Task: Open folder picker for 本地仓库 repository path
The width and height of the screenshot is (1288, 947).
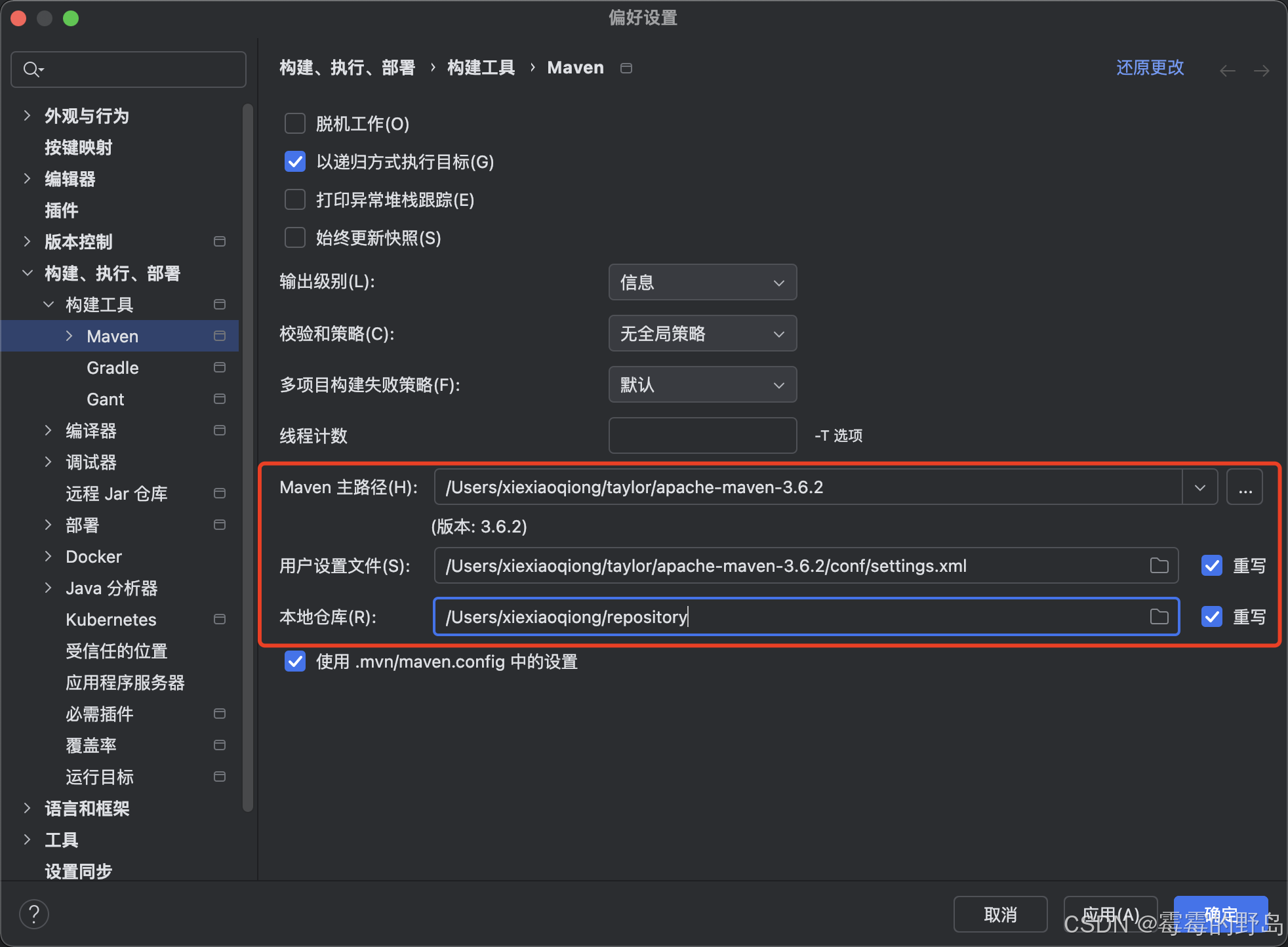Action: [x=1159, y=616]
